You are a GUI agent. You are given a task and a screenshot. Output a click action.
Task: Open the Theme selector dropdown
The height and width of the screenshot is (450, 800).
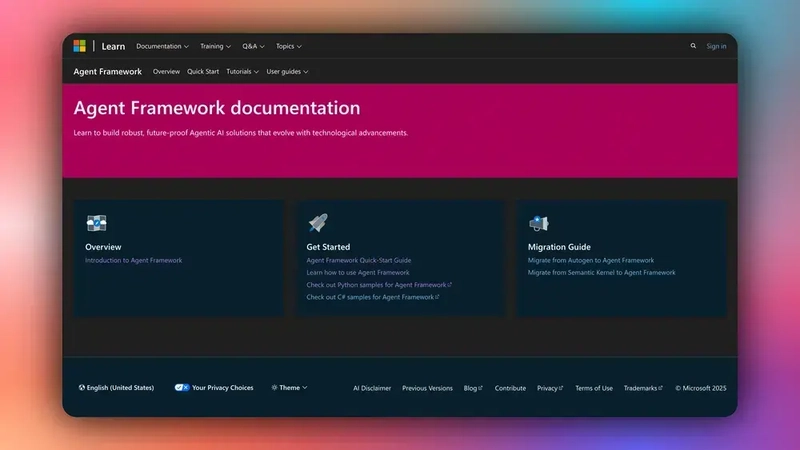point(289,388)
